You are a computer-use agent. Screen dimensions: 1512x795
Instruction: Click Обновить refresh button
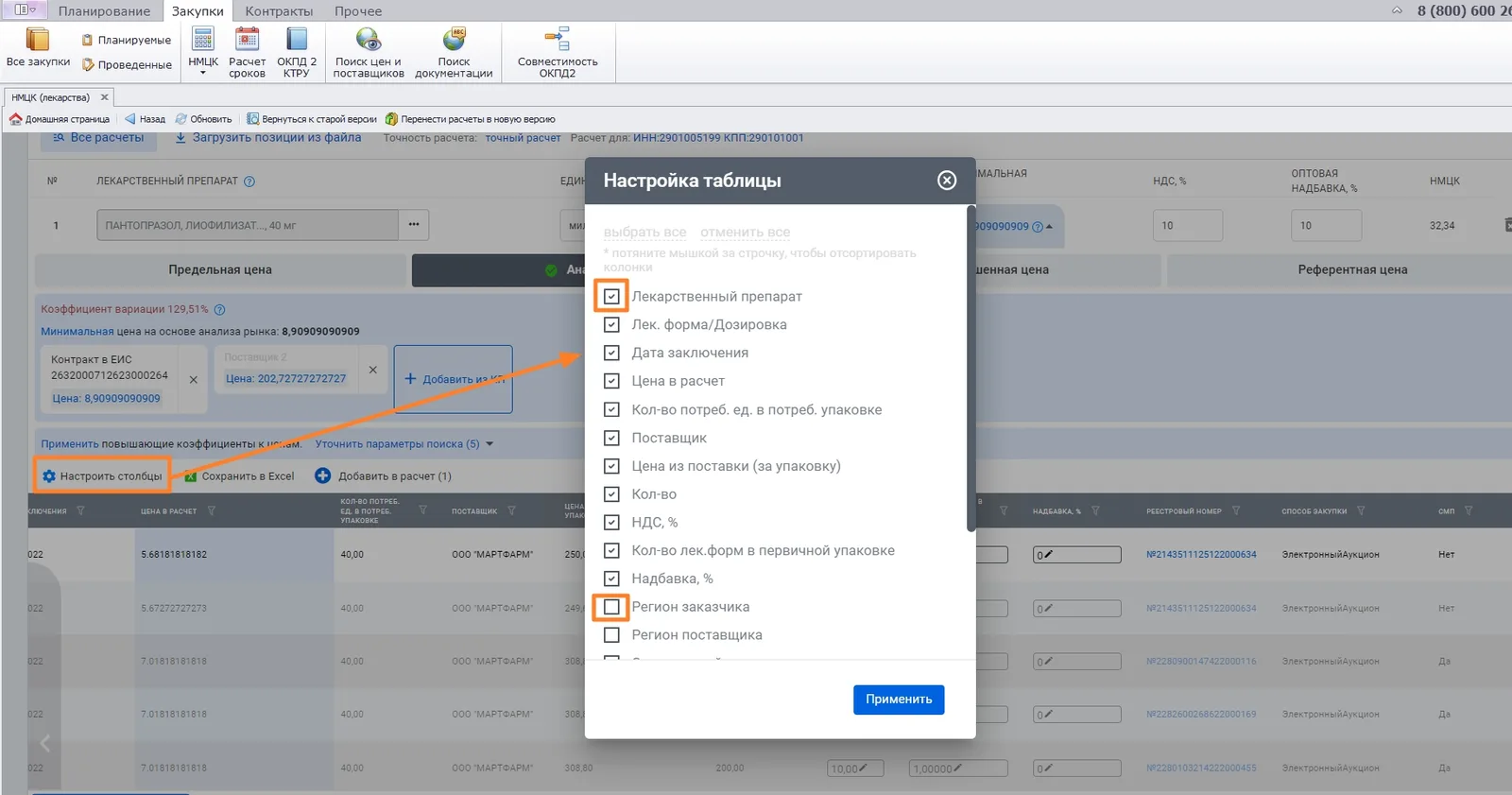coord(203,119)
